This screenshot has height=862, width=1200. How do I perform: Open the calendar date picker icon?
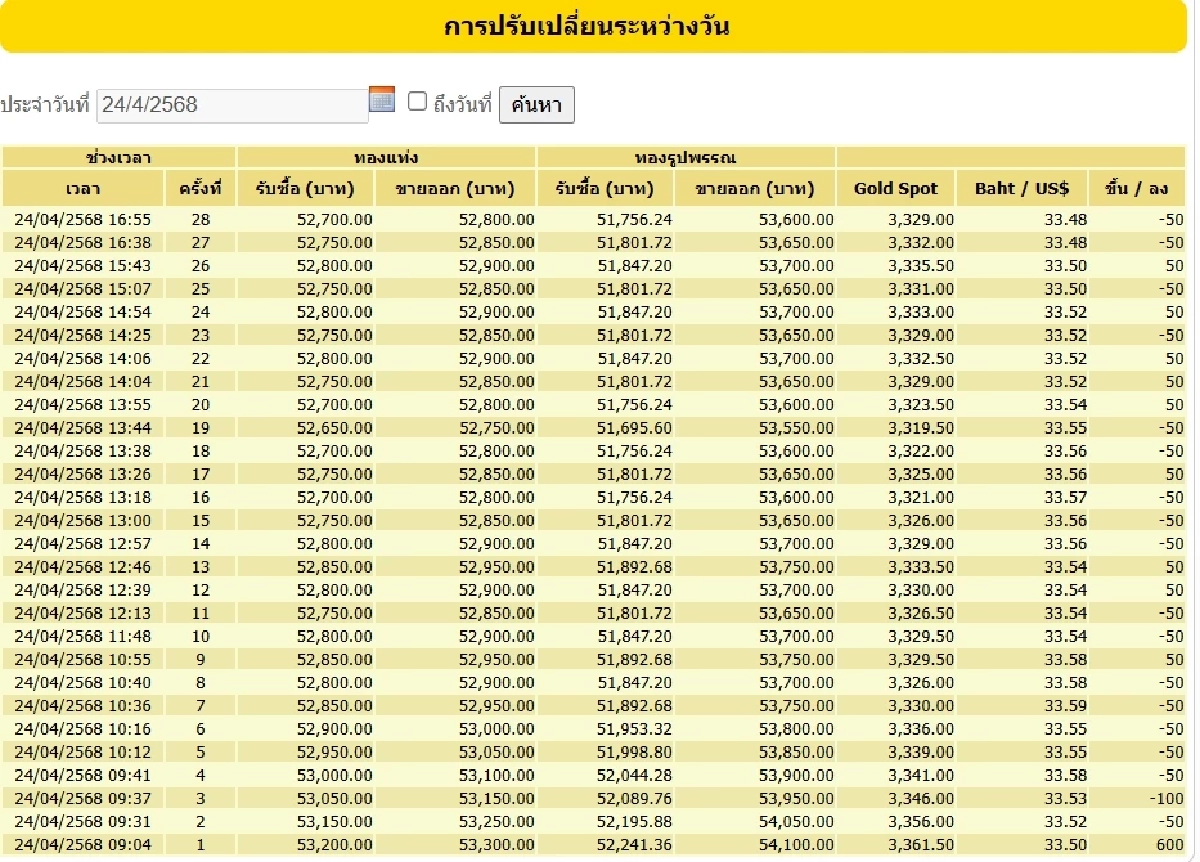click(x=382, y=99)
